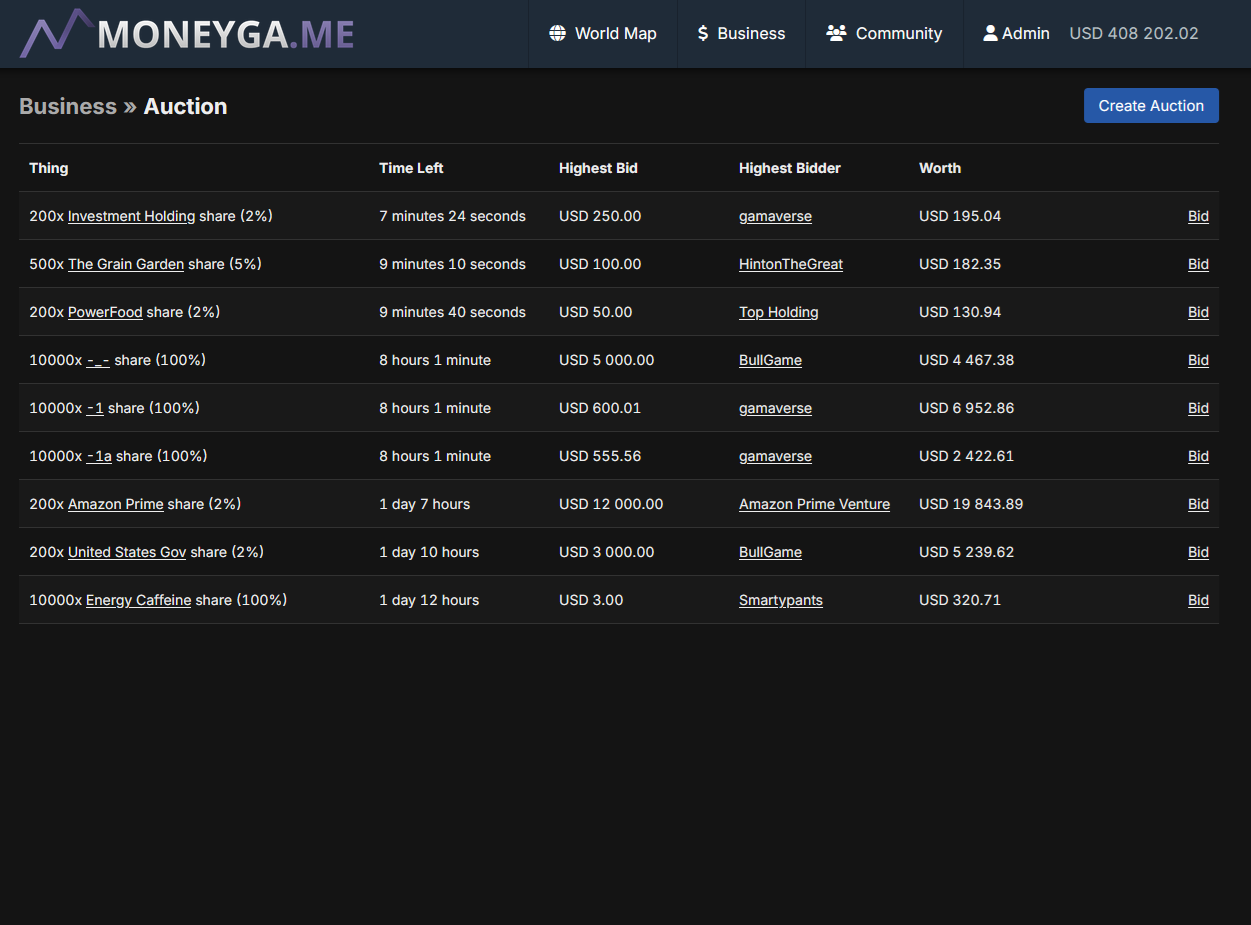The image size is (1251, 925).
Task: Click the USD 408 202.02 account balance
Action: (1133, 33)
